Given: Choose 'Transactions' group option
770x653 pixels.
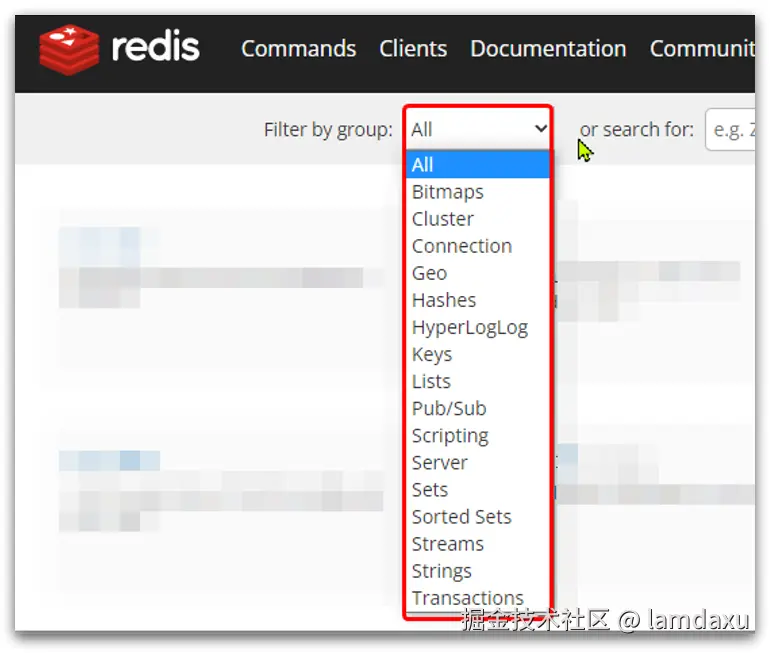Looking at the screenshot, I should pyautogui.click(x=478, y=598).
